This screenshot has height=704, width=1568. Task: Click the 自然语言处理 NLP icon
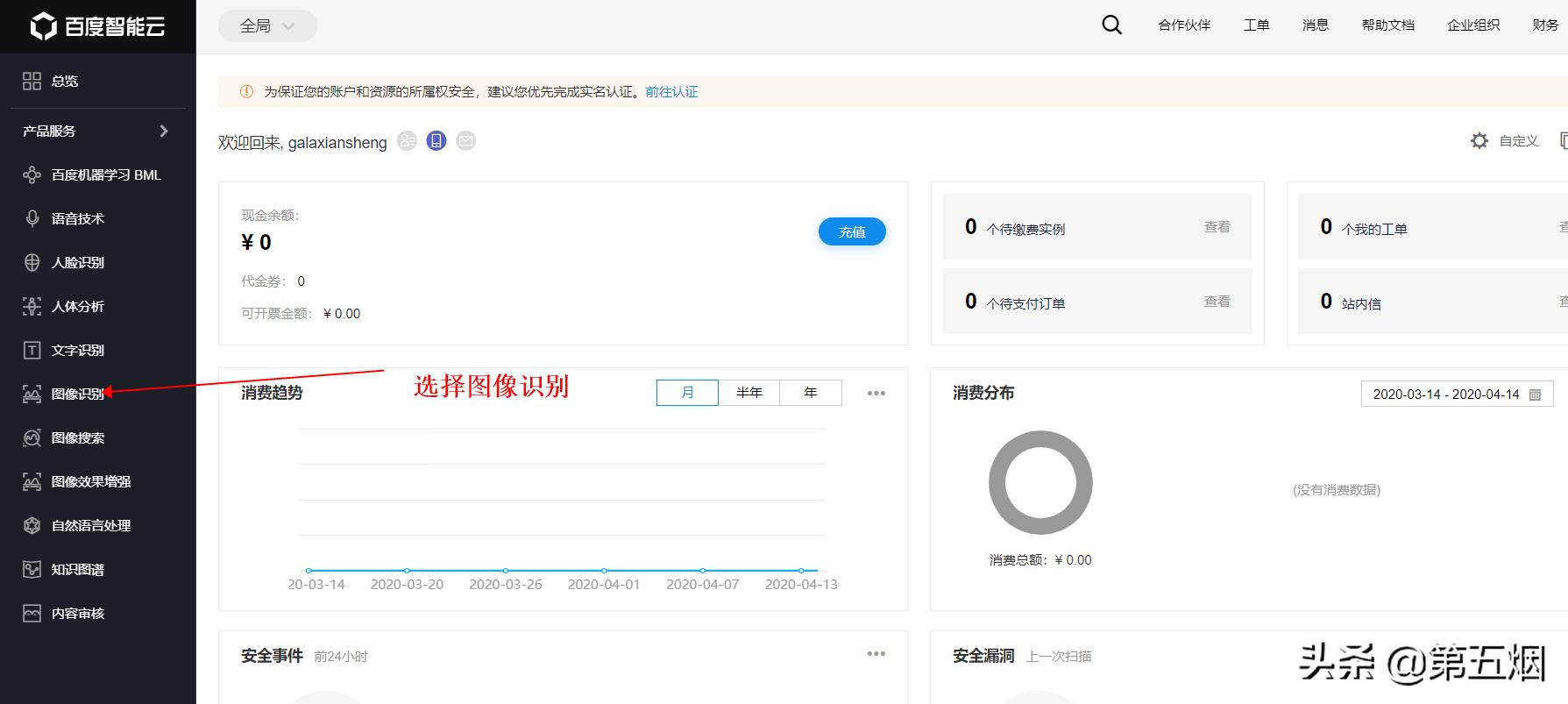(32, 525)
